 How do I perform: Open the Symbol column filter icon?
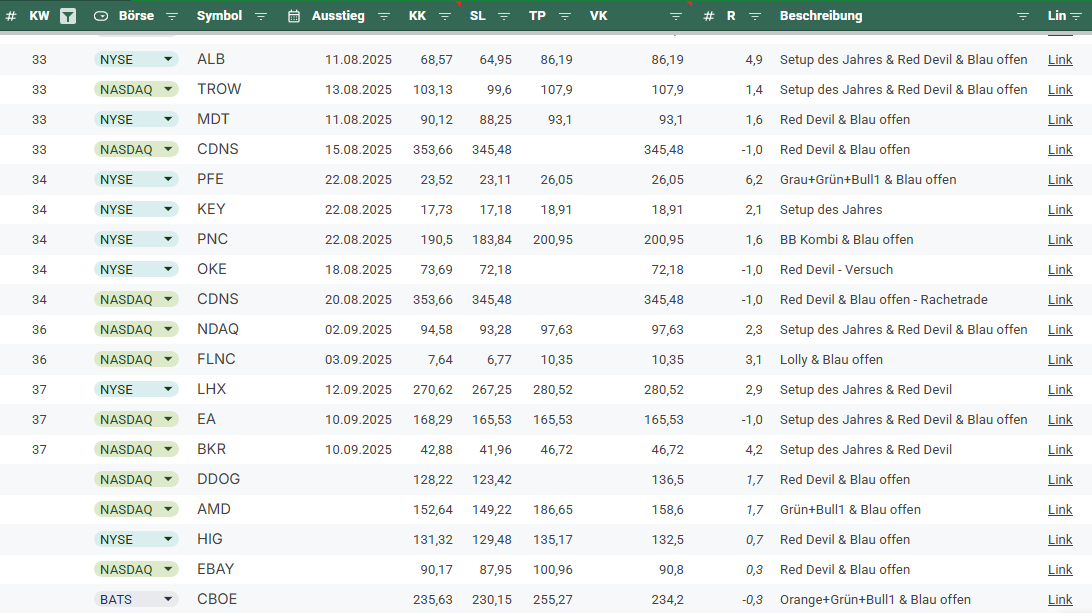pos(261,16)
